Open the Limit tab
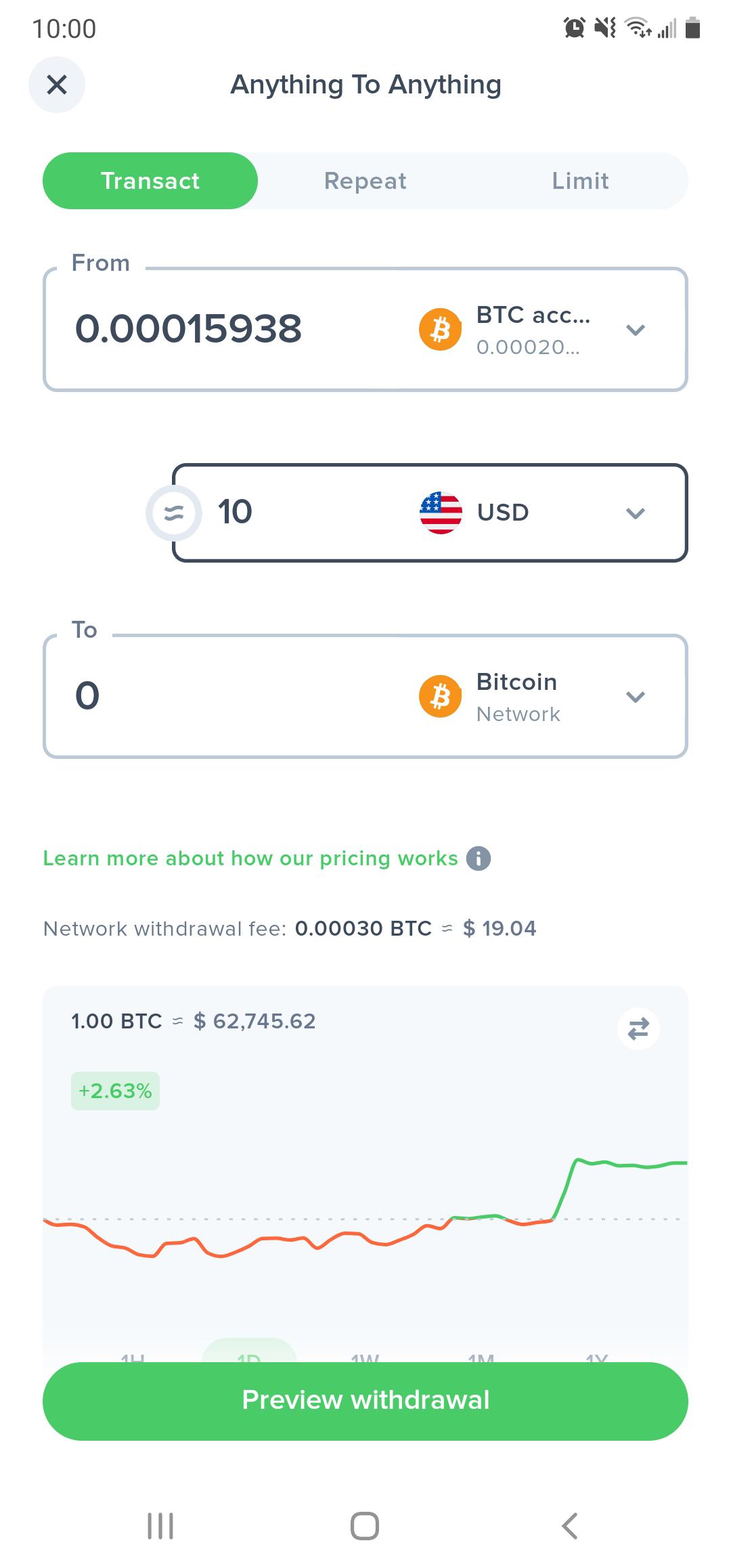Viewport: 731px width, 1568px height. coord(580,181)
